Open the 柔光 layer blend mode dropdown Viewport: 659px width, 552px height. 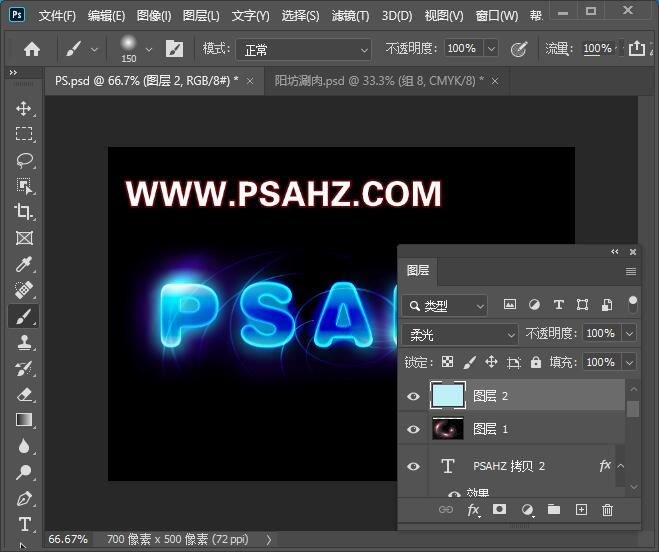(x=460, y=334)
